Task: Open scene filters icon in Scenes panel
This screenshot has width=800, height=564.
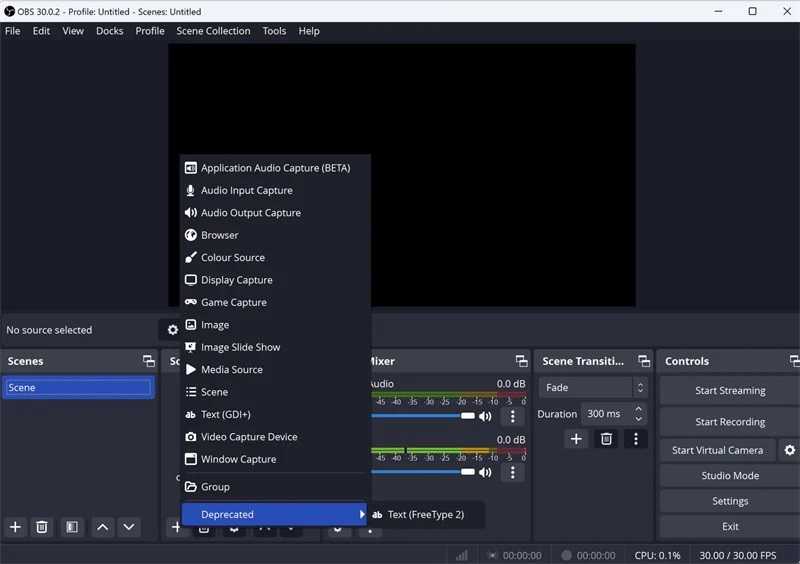Action: (72, 527)
